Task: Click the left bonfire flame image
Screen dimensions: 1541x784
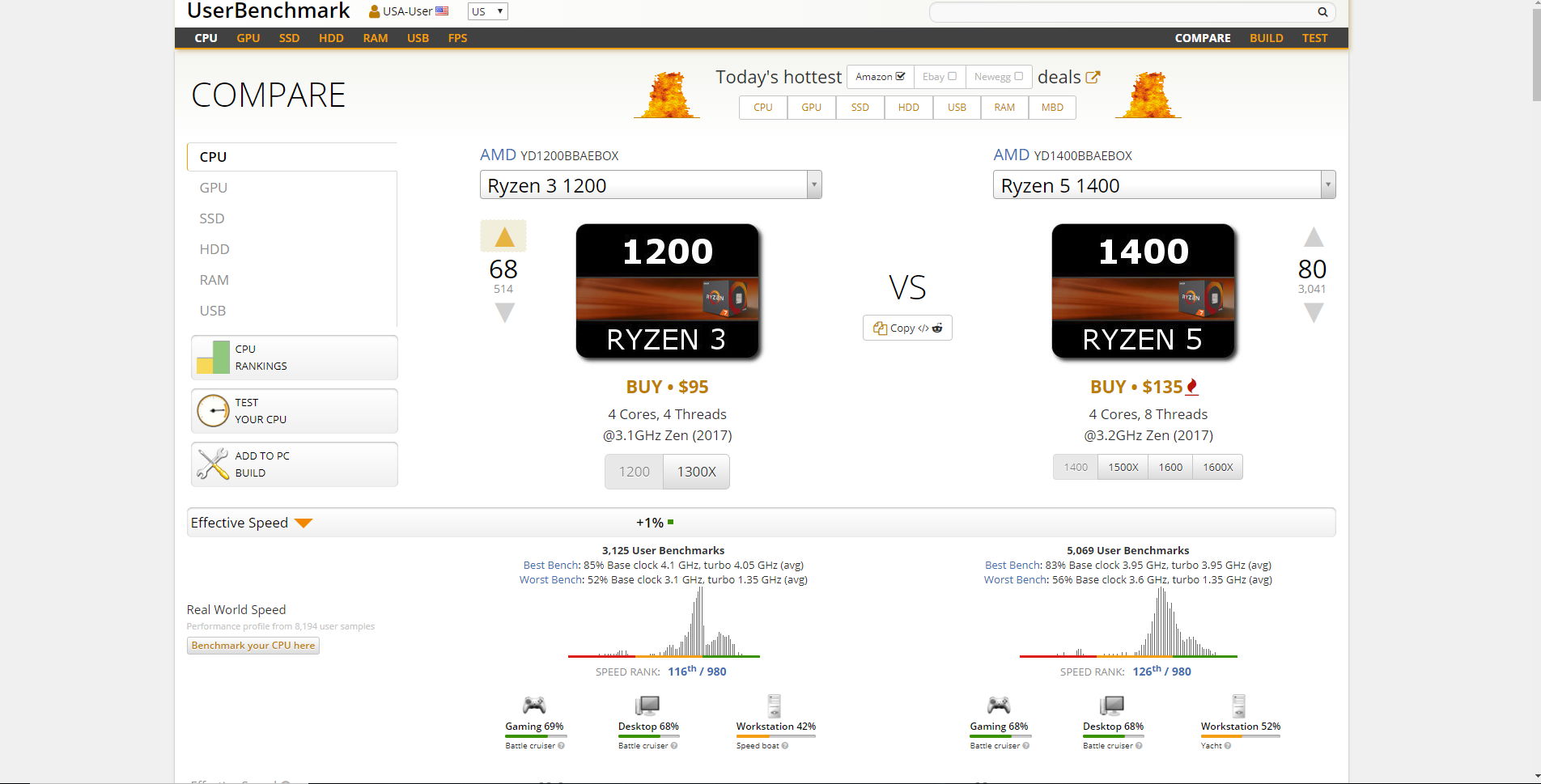Action: click(666, 95)
